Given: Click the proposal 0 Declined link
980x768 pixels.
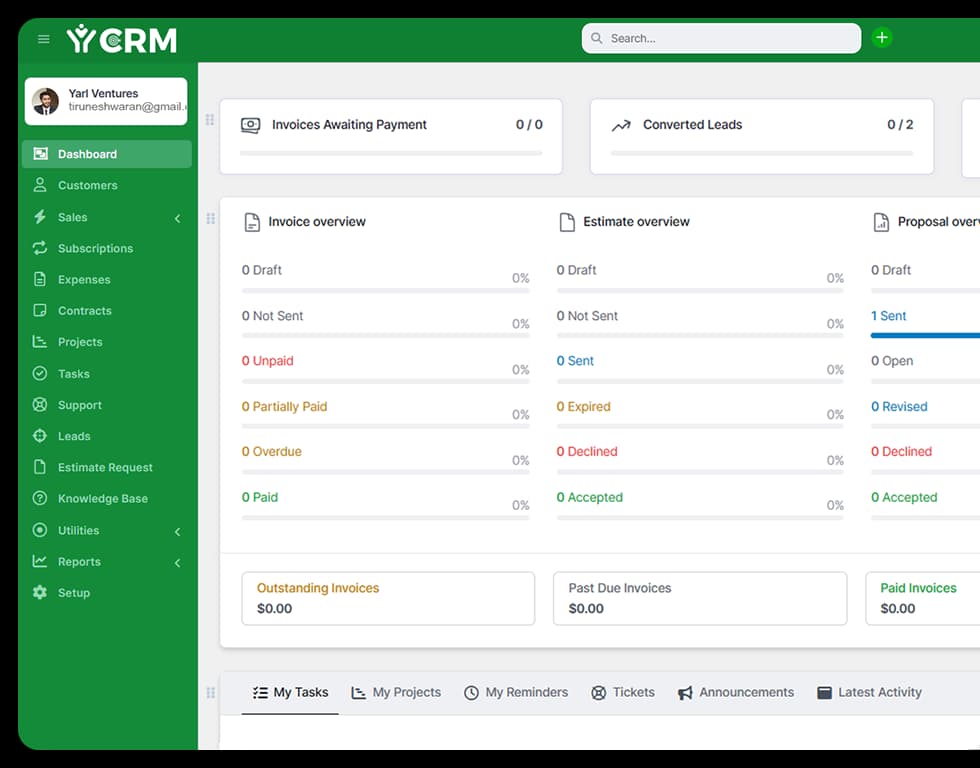Looking at the screenshot, I should [901, 452].
